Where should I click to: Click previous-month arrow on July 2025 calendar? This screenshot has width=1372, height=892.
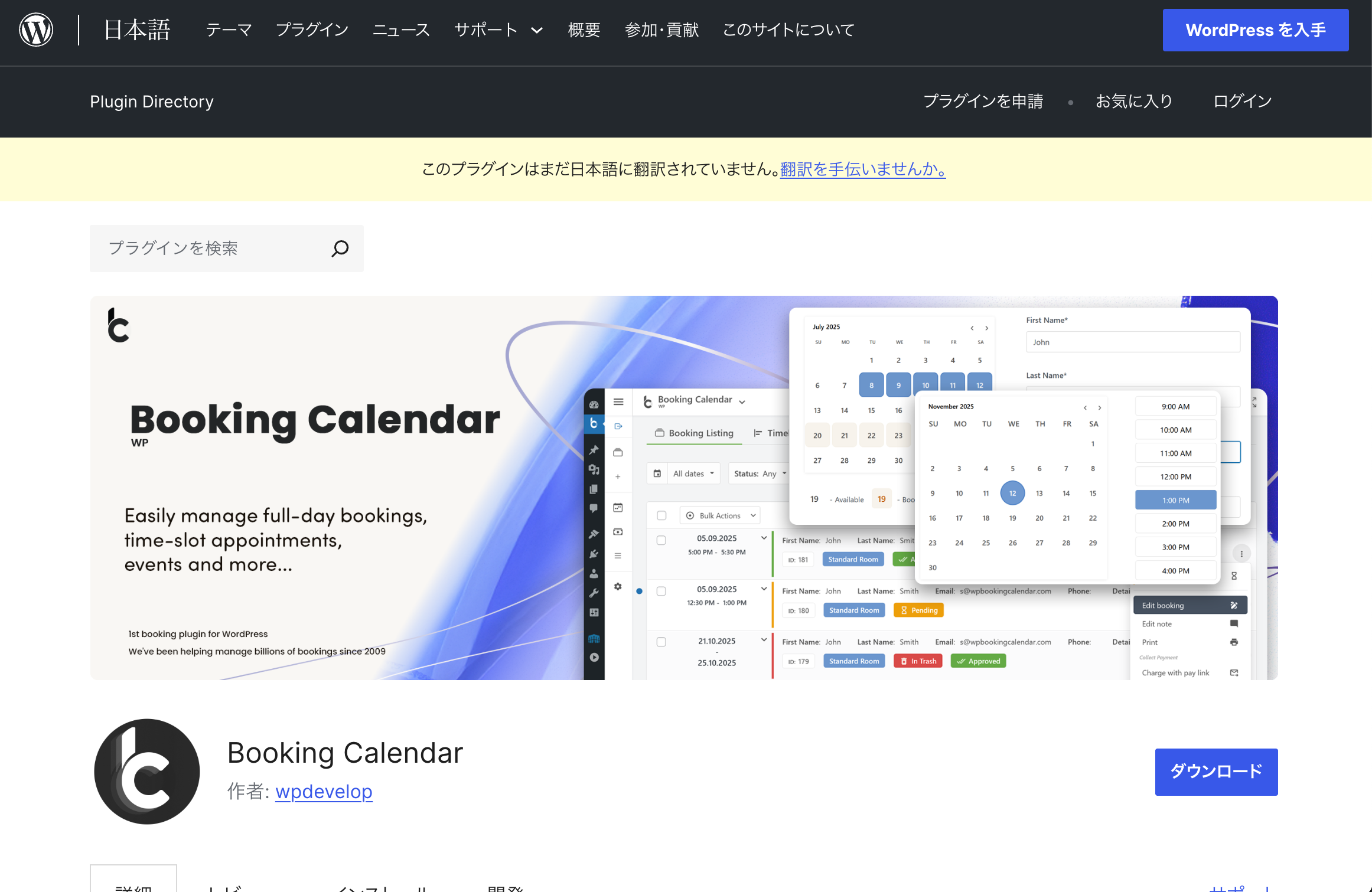click(972, 328)
